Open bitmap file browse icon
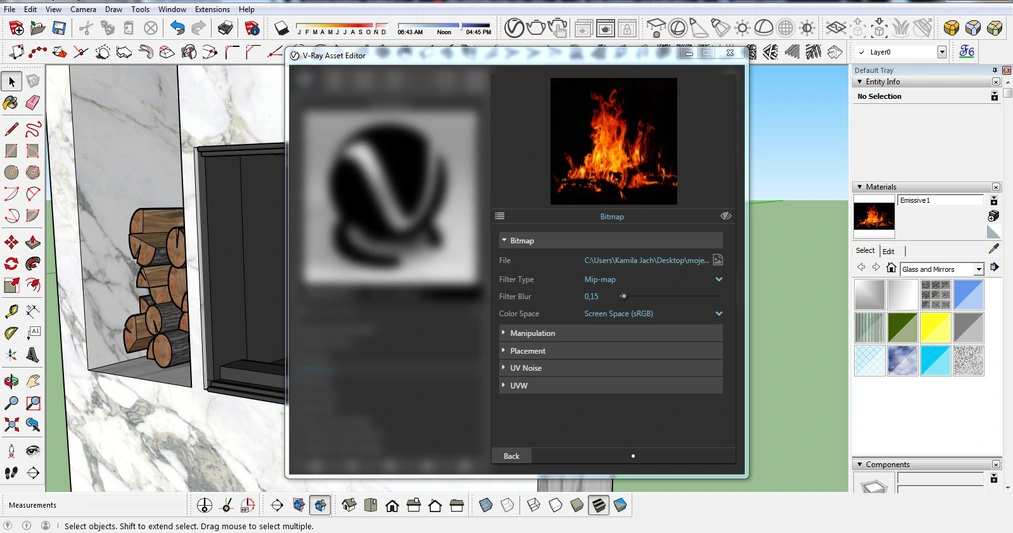 tap(718, 260)
